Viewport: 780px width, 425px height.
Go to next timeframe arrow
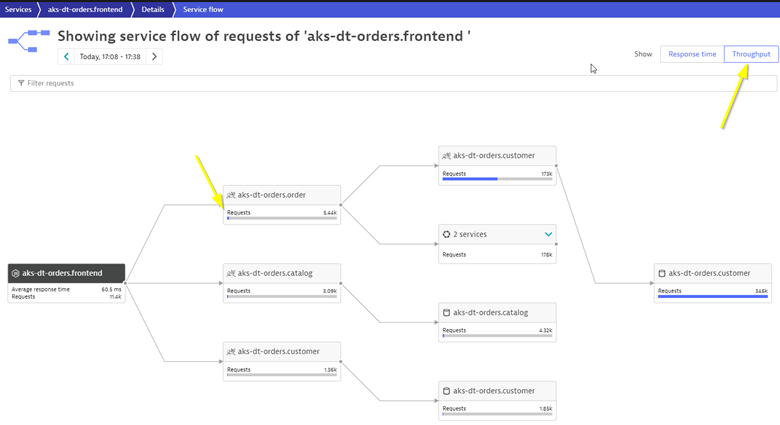(x=154, y=57)
